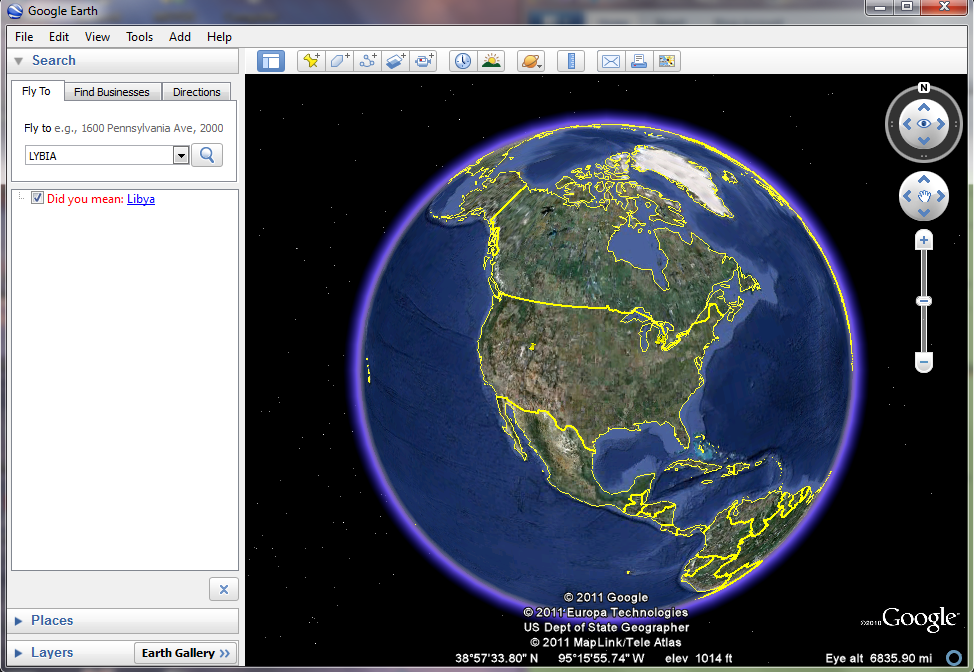
Task: Toggle the sidebar with the Hide Sidebar icon
Action: (x=271, y=61)
